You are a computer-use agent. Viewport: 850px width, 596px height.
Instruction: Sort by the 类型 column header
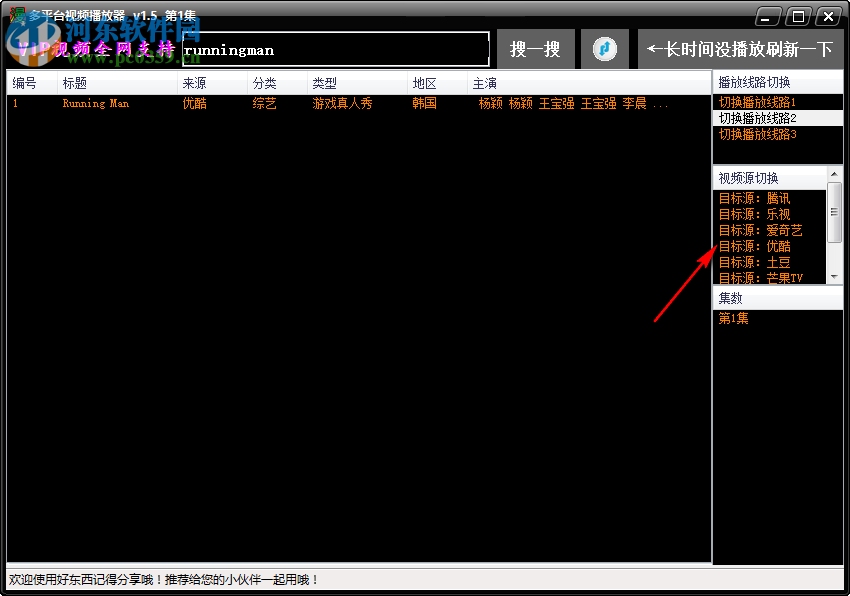tap(357, 83)
